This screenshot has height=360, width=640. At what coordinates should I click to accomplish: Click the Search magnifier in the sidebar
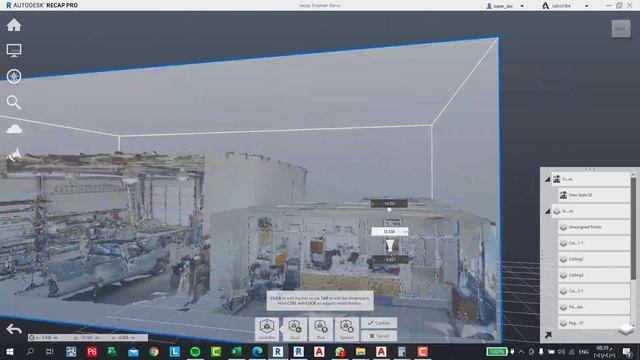tap(14, 102)
